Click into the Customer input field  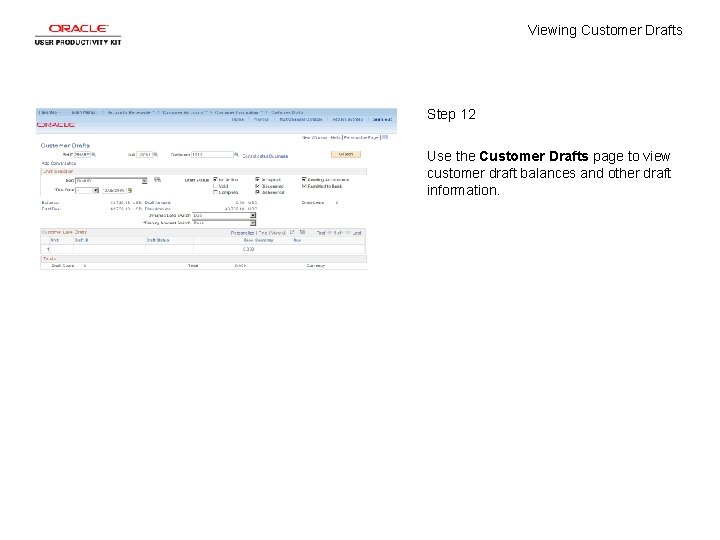pyautogui.click(x=212, y=155)
